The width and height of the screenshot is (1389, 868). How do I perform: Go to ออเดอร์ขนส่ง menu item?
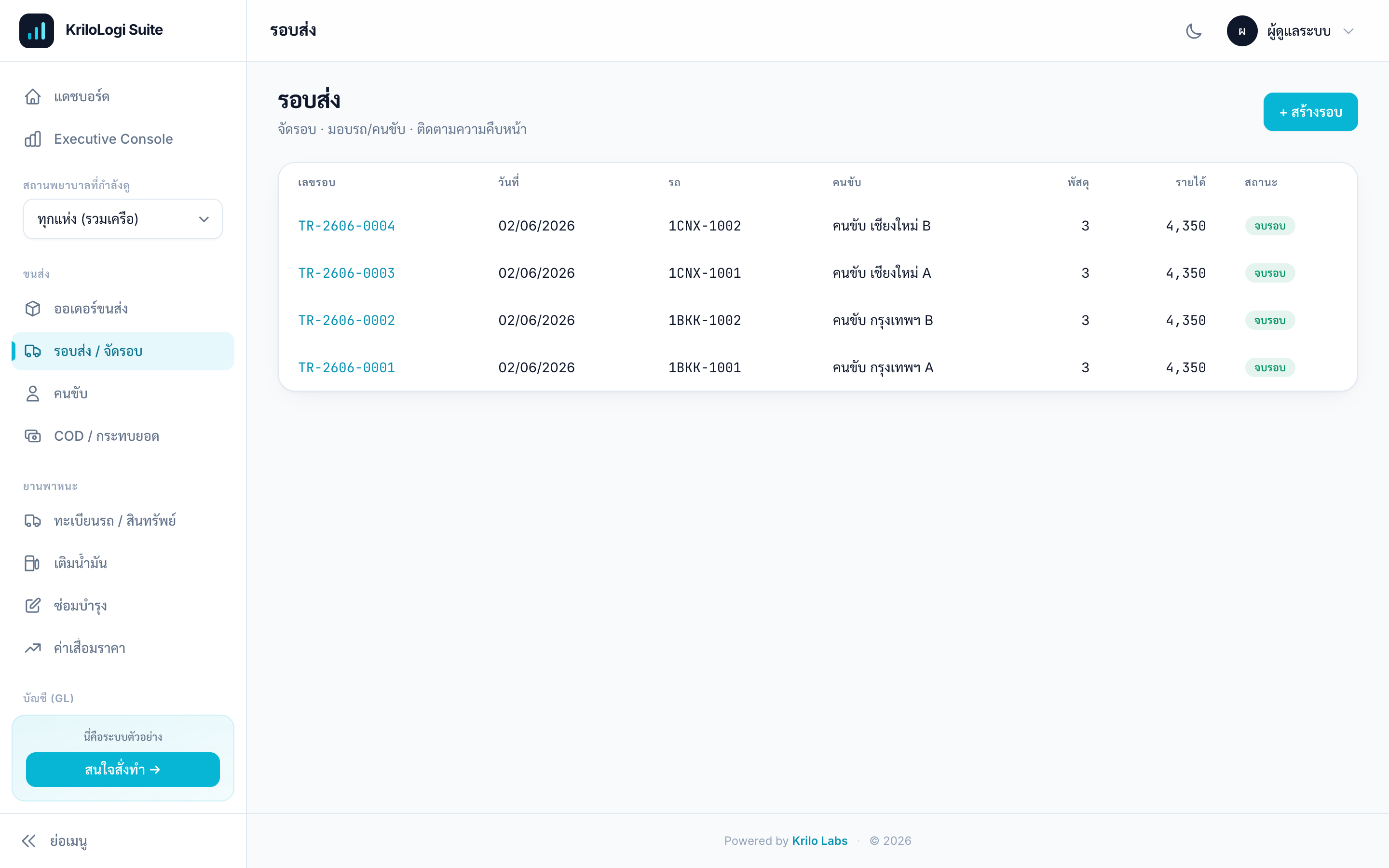[x=123, y=308]
